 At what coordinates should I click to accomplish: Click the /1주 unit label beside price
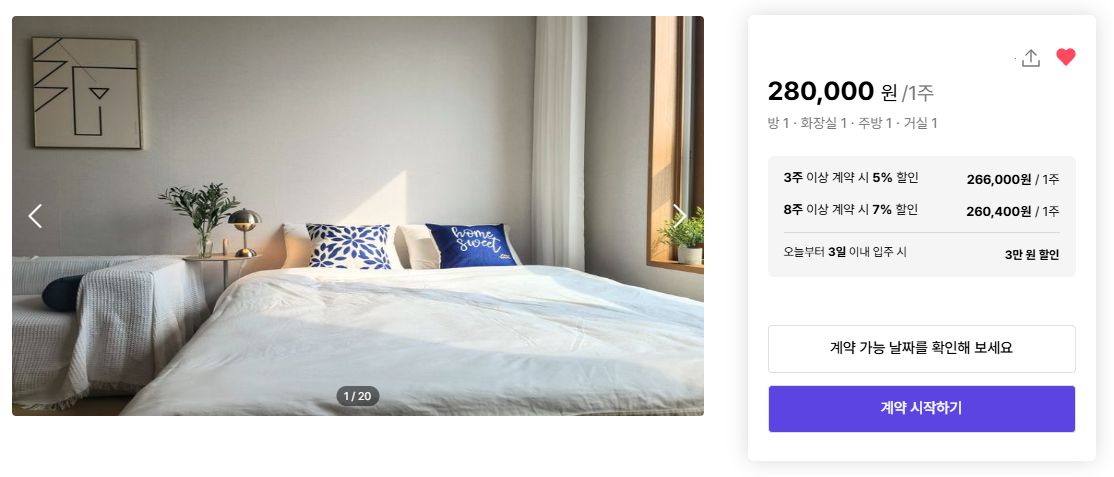pyautogui.click(x=918, y=93)
